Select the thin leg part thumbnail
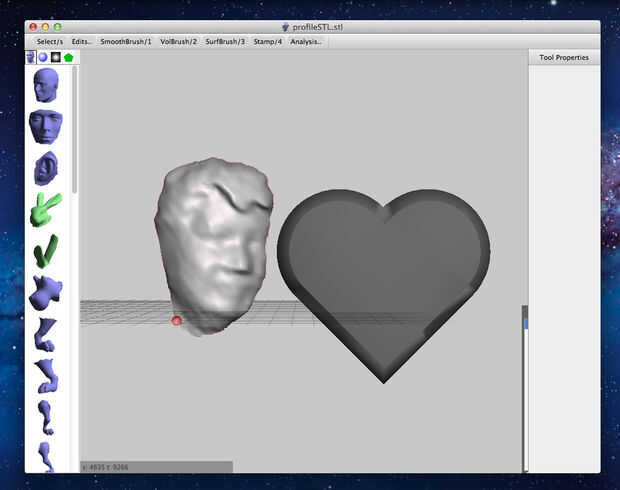Viewport: 620px width, 490px height. [46, 418]
